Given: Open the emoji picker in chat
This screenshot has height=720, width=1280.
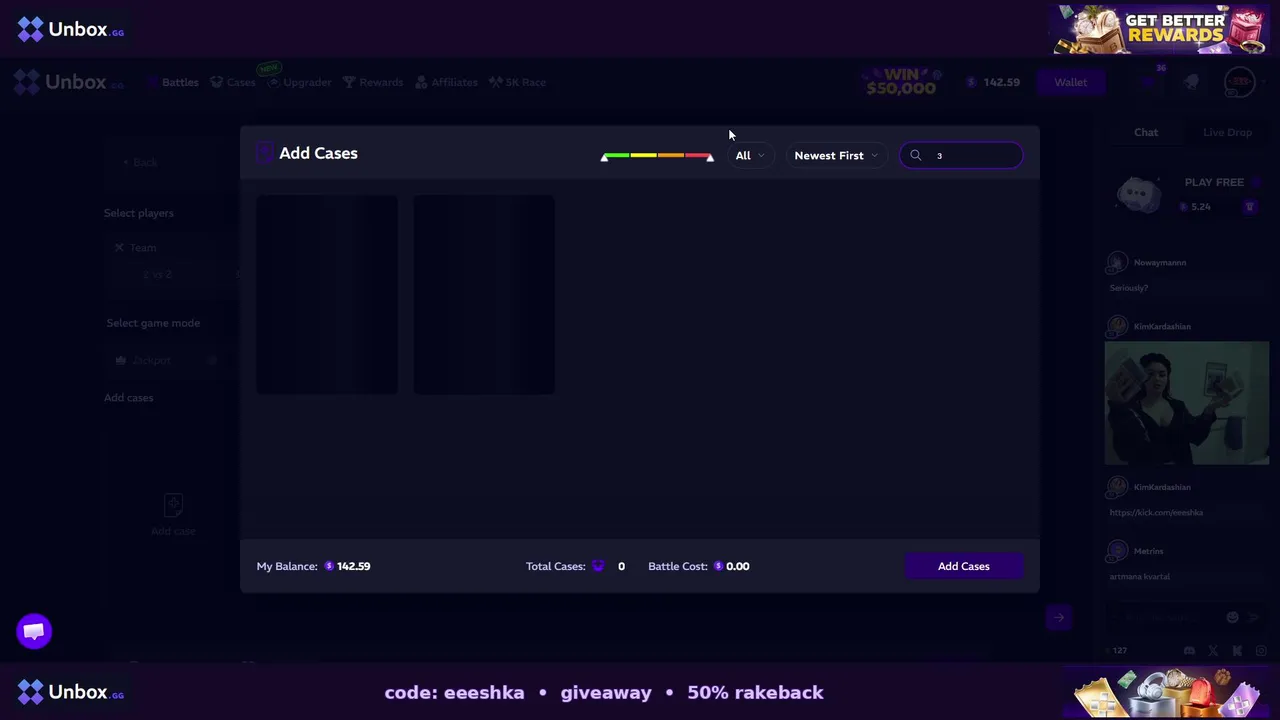Looking at the screenshot, I should 1232,617.
